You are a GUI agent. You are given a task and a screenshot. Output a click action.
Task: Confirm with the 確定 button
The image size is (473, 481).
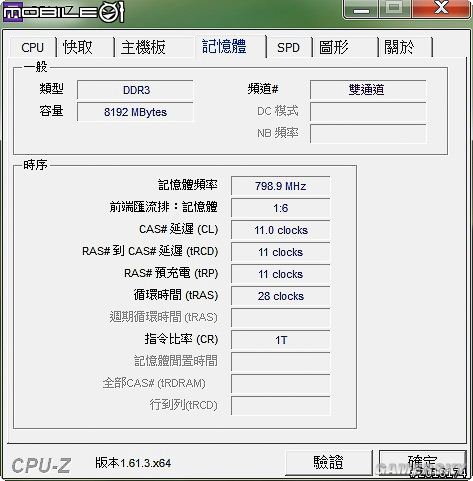click(x=422, y=463)
